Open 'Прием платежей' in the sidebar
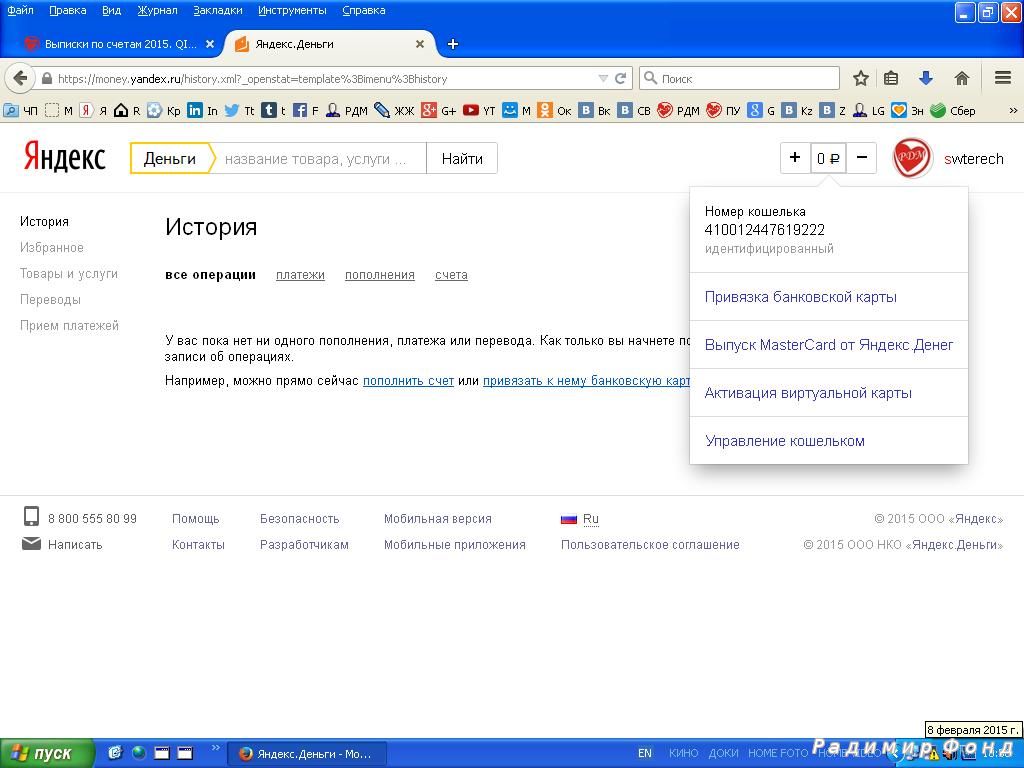 click(x=69, y=326)
